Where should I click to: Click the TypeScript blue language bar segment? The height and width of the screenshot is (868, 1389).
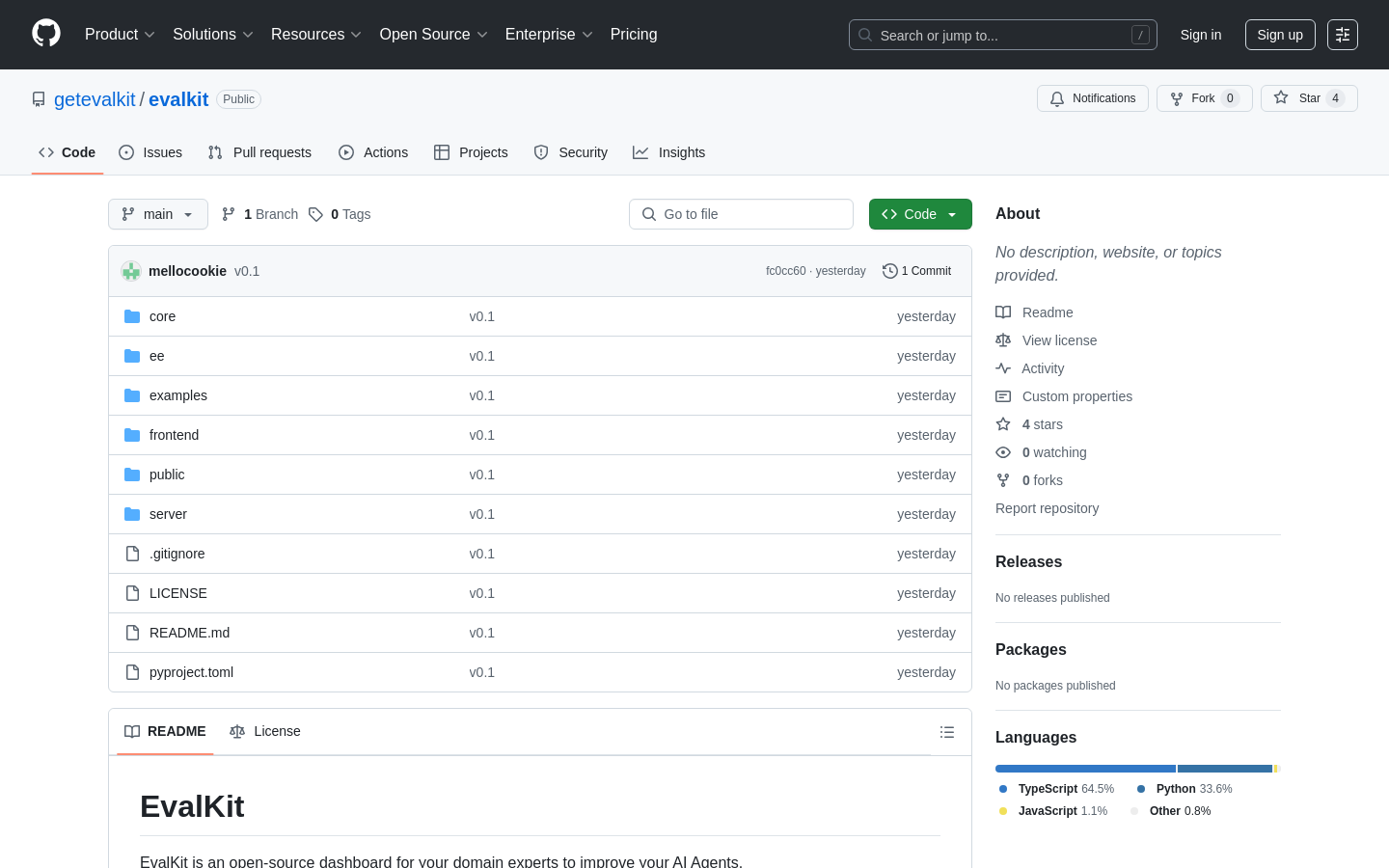pos(1085,769)
